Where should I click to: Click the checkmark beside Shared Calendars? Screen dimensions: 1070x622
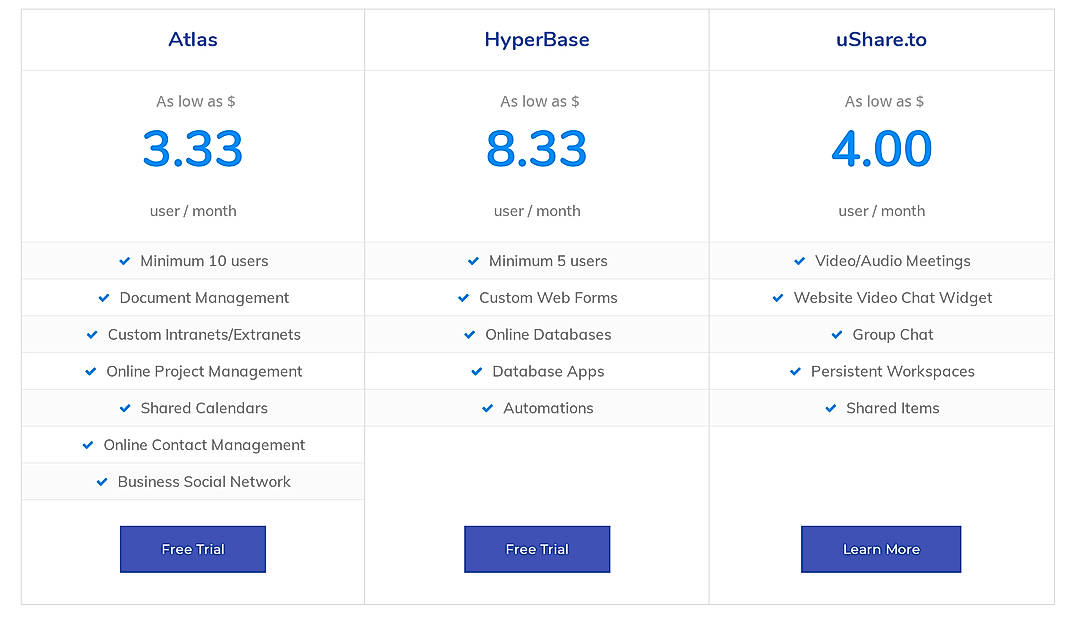(x=125, y=408)
